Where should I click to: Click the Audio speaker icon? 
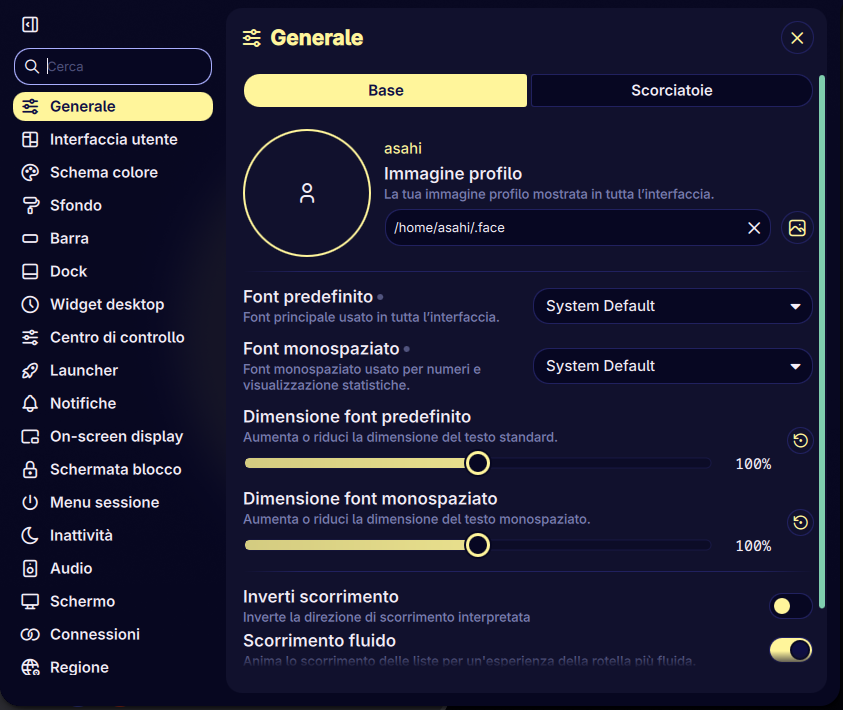point(30,568)
